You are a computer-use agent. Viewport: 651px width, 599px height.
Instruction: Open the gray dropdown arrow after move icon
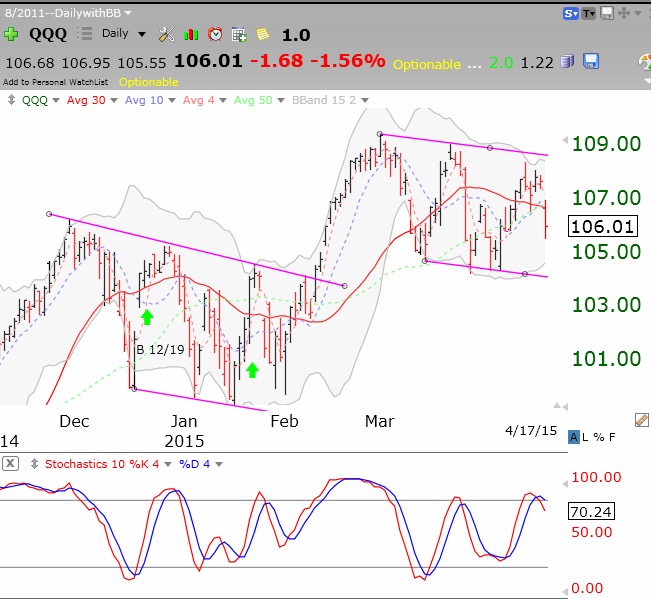[x=638, y=13]
